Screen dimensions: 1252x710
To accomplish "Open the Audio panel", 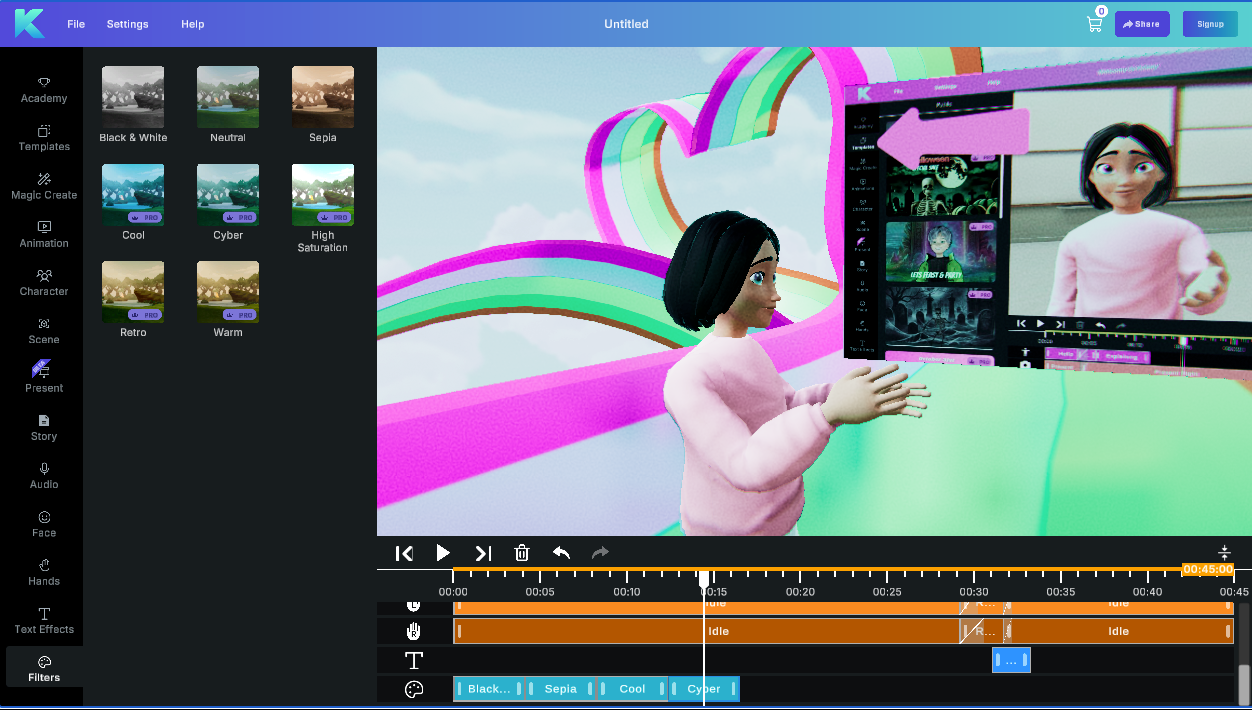I will [x=43, y=476].
